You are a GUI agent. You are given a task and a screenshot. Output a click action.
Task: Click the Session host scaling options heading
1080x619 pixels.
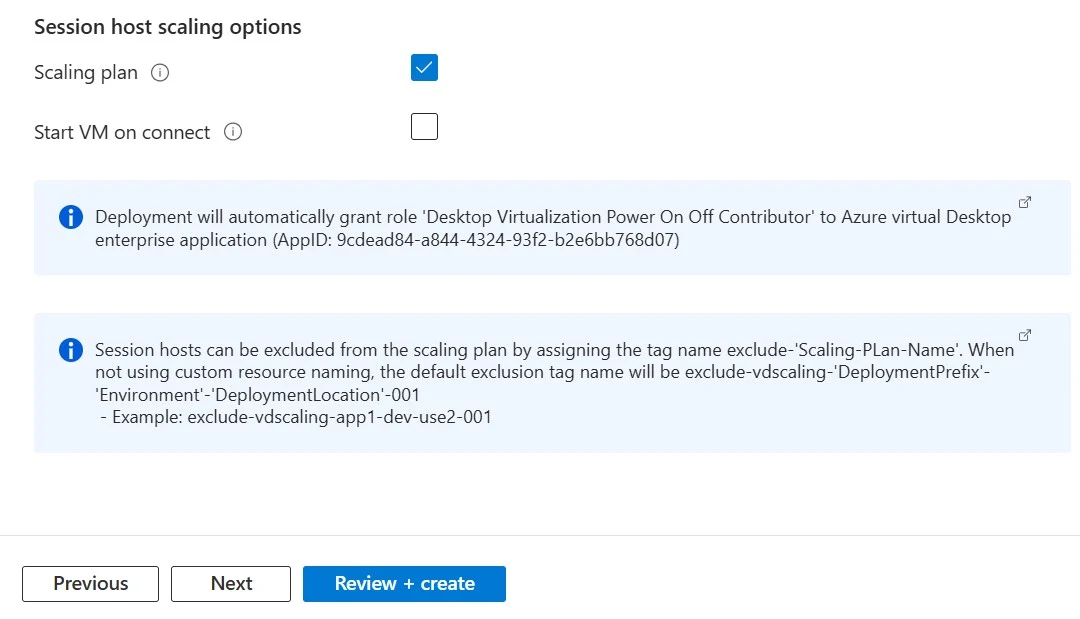pyautogui.click(x=167, y=27)
